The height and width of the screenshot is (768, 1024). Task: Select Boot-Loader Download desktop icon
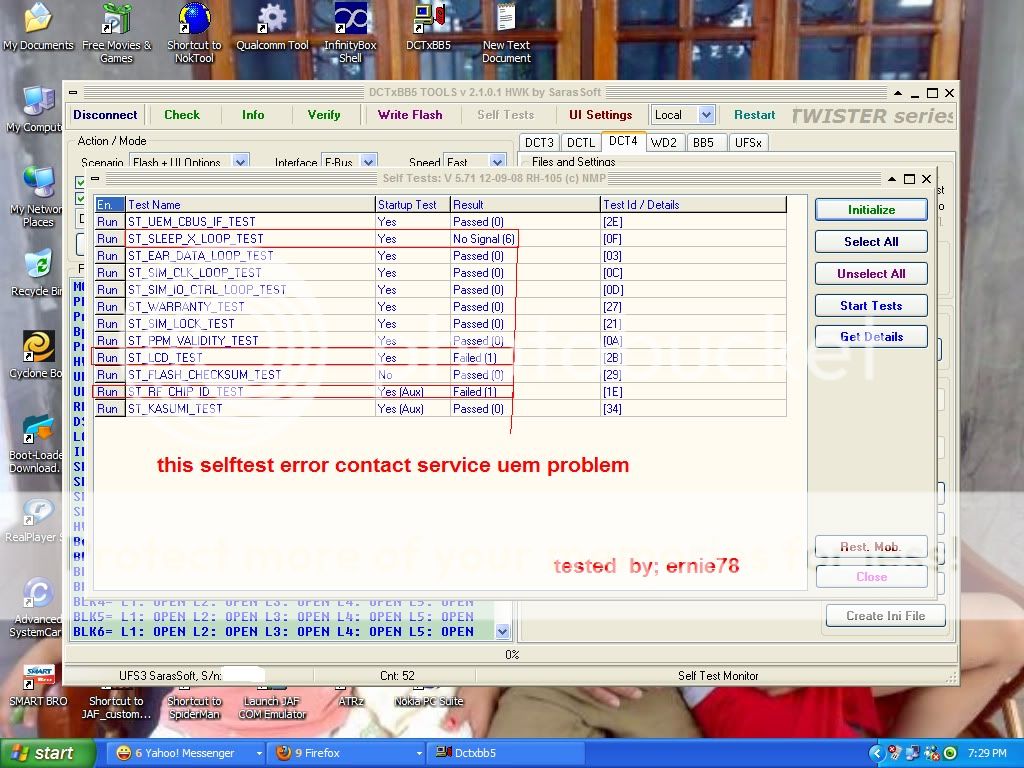pos(38,443)
